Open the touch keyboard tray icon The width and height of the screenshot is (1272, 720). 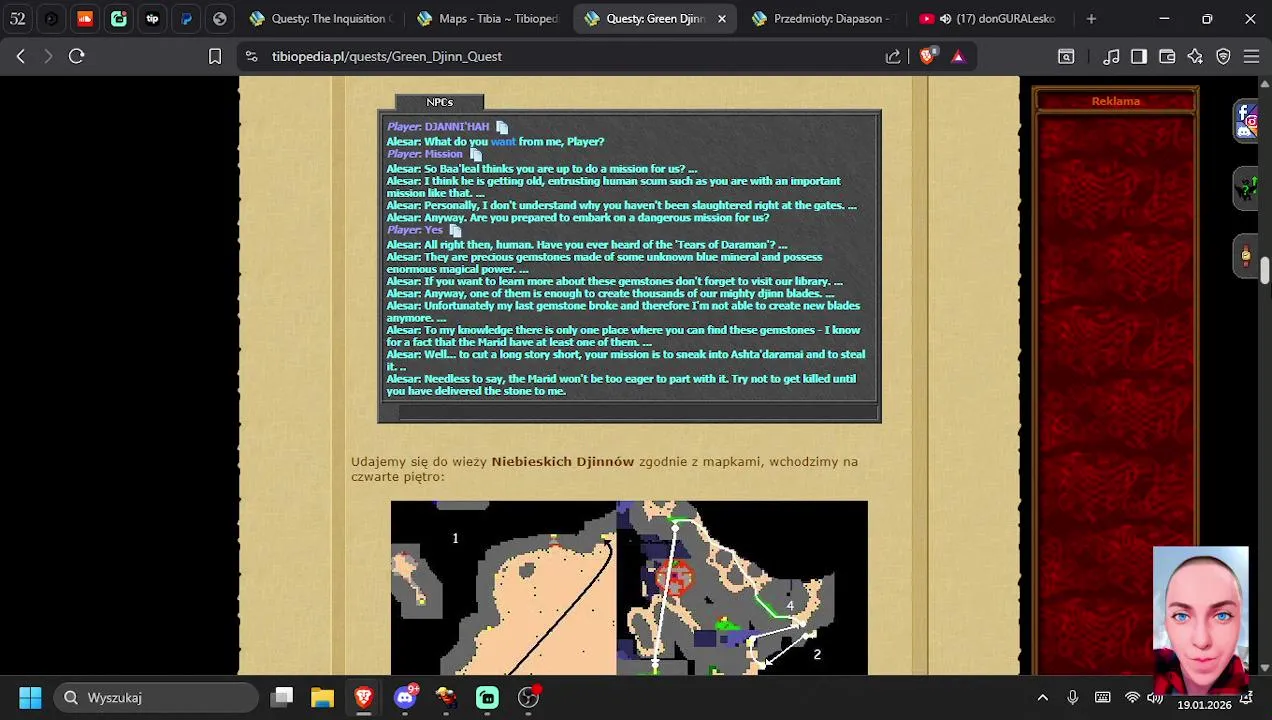[x=1102, y=698]
